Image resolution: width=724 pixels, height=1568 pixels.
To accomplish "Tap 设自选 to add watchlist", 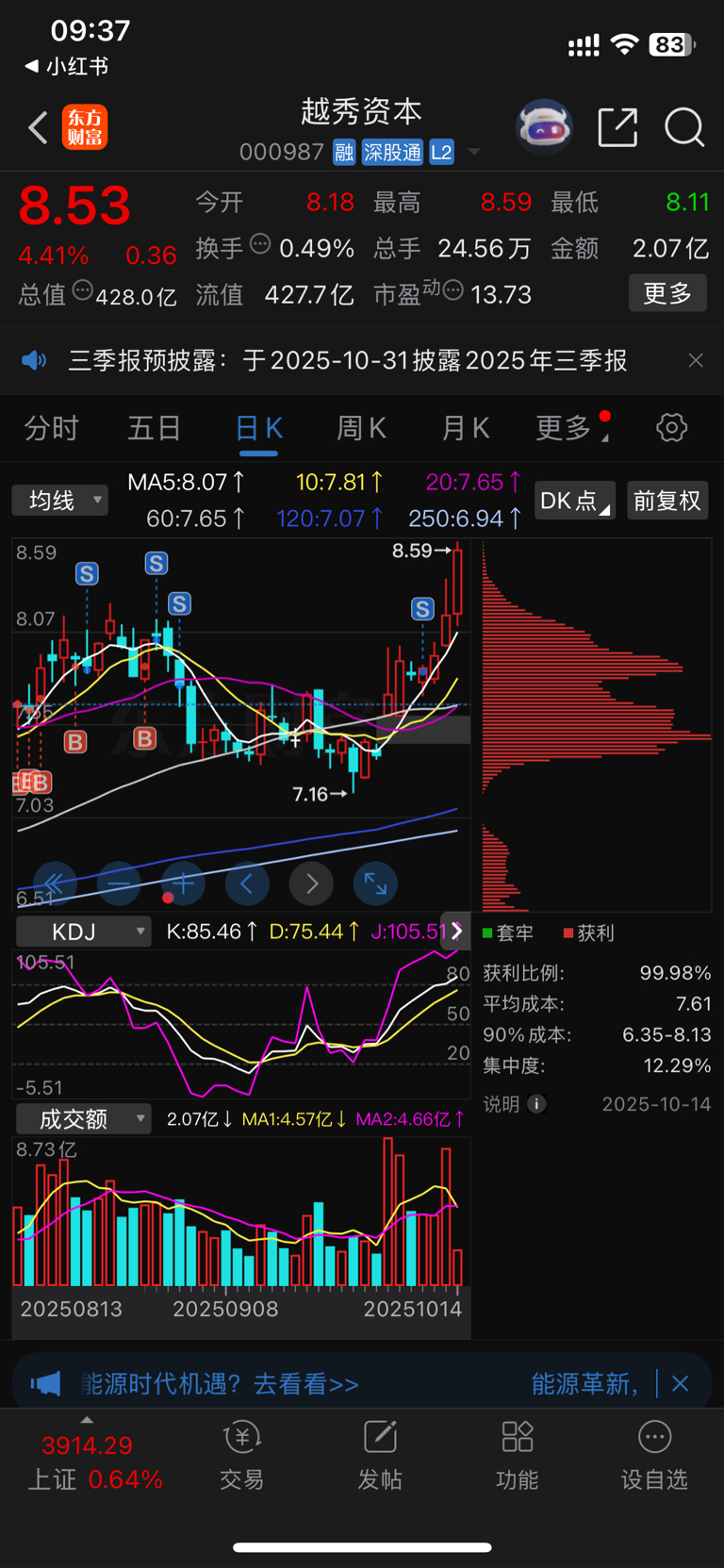I will tap(654, 1456).
